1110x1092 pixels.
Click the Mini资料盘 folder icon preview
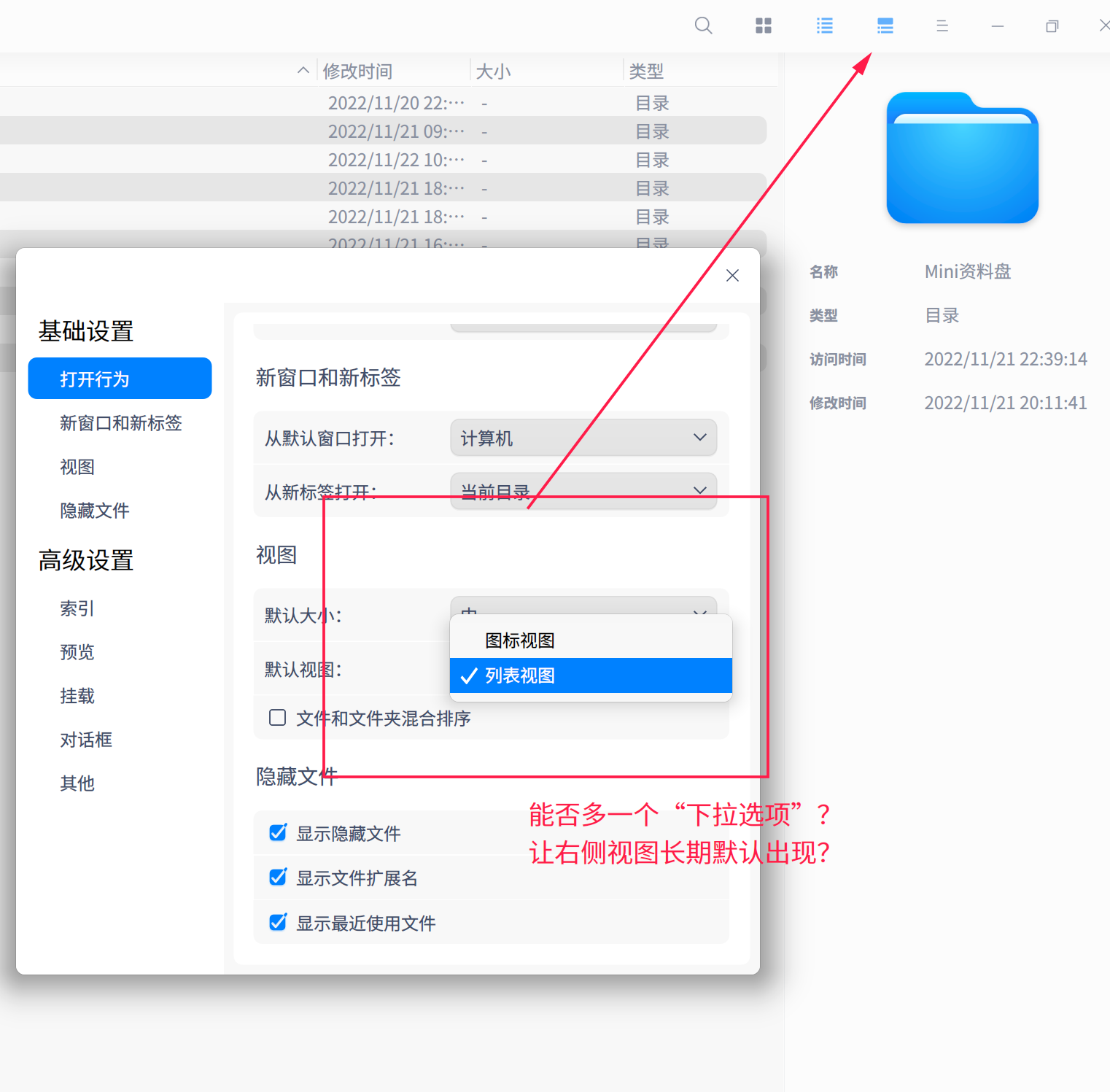pos(961,158)
